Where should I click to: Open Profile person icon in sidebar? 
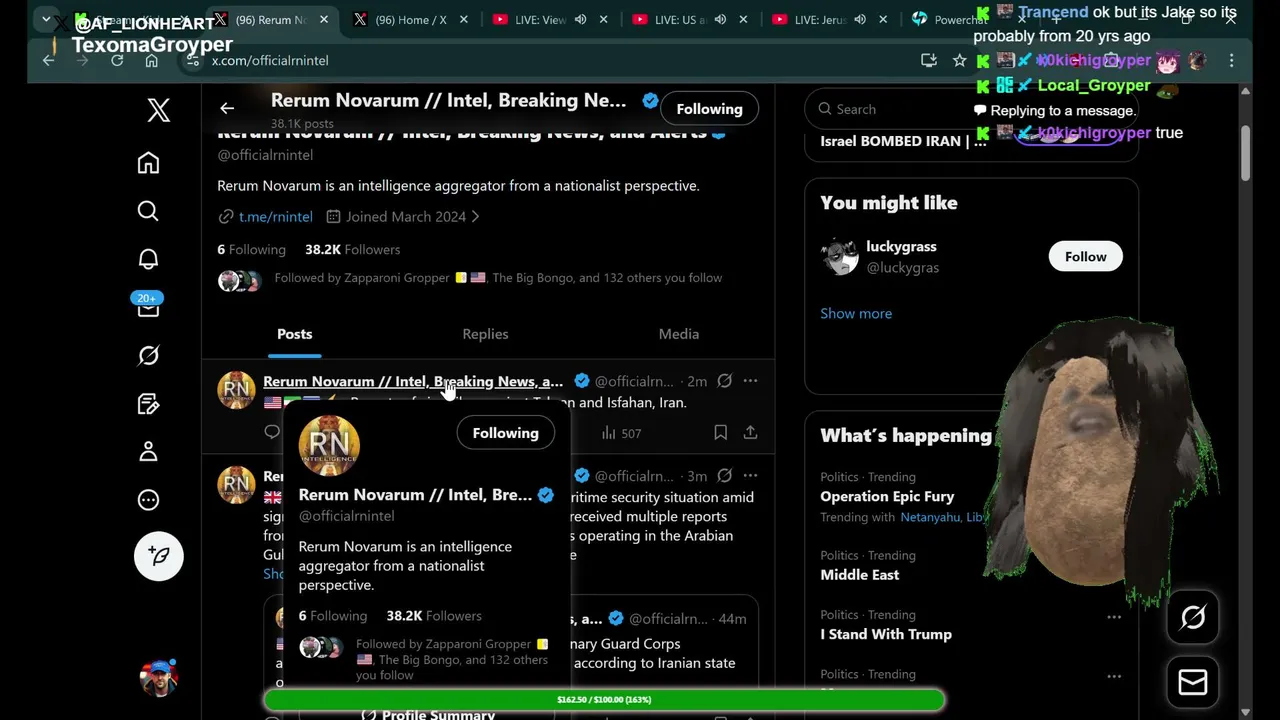[148, 452]
